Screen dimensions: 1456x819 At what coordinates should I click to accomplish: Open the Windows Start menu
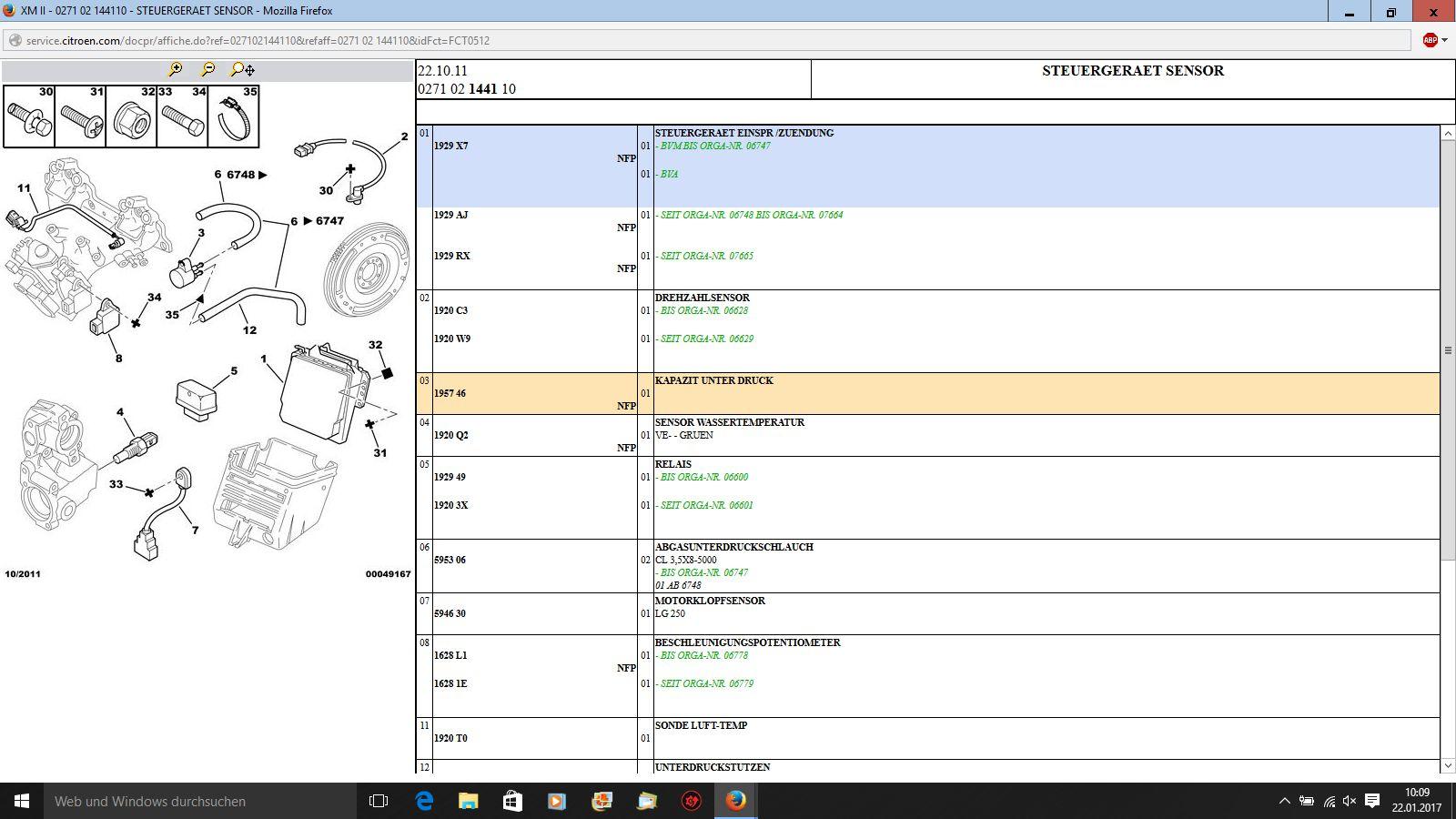(x=22, y=801)
